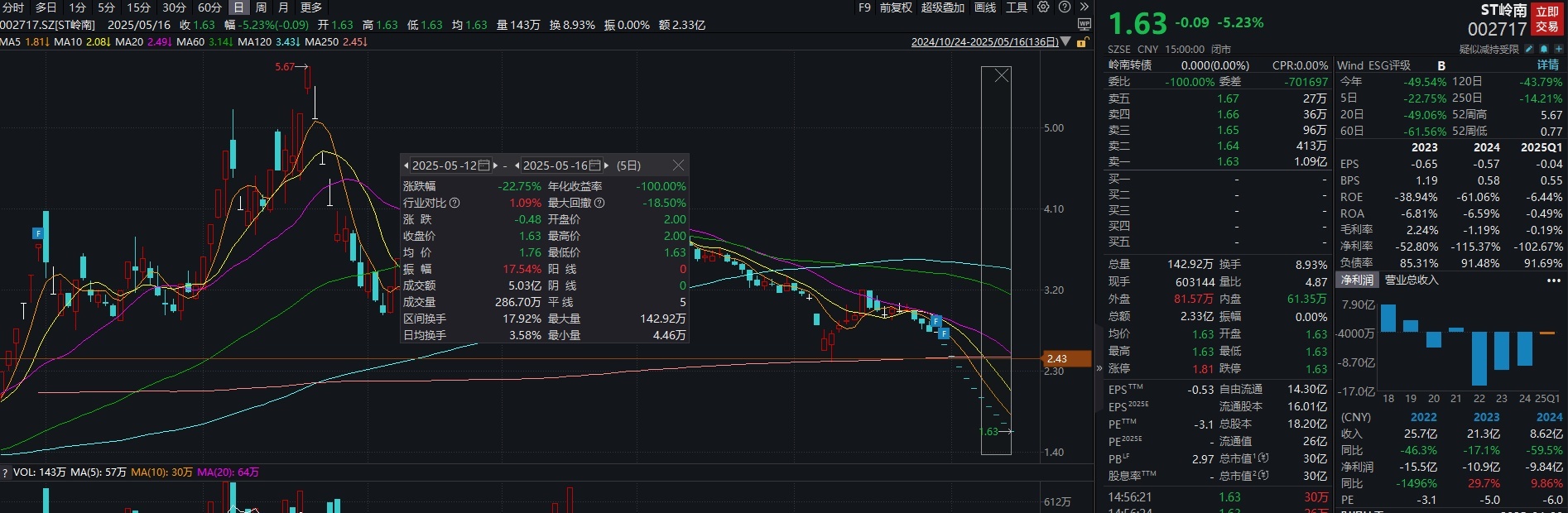
Task: Click the WP monitor icon
Action: [1085, 24]
